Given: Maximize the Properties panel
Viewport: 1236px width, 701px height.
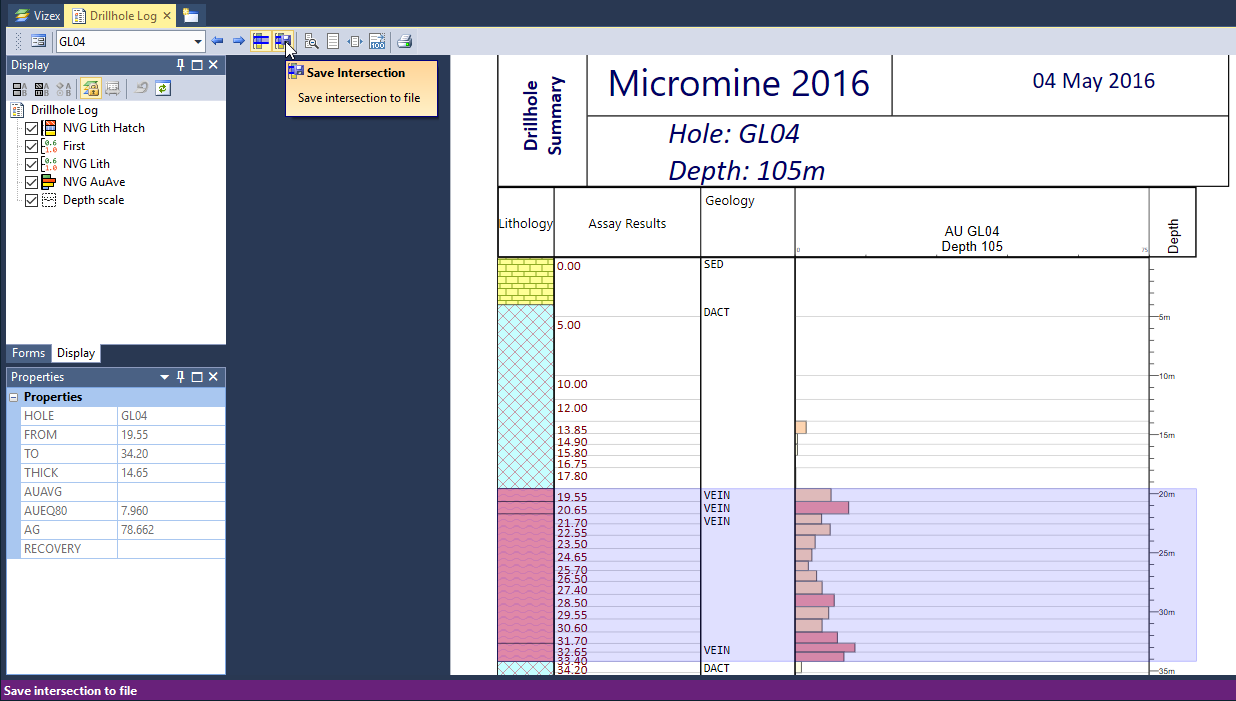Looking at the screenshot, I should click(x=197, y=377).
